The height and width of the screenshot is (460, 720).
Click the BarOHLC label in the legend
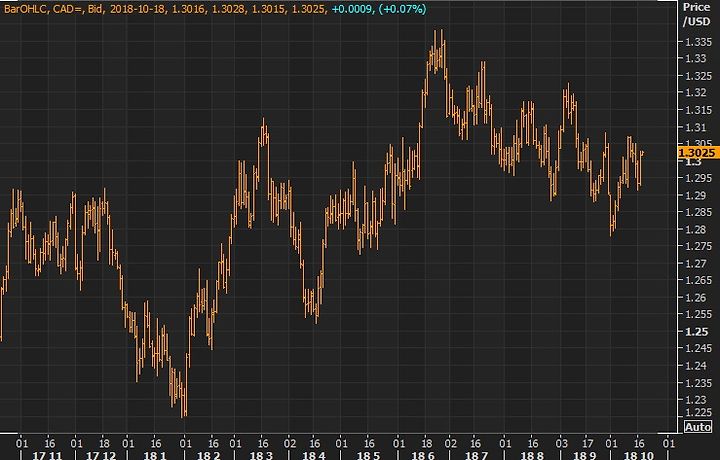coord(25,9)
